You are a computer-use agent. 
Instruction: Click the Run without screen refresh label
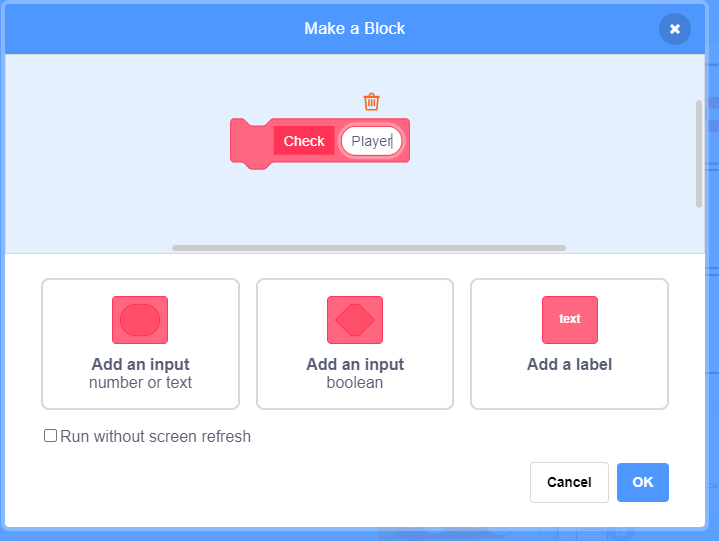click(155, 436)
